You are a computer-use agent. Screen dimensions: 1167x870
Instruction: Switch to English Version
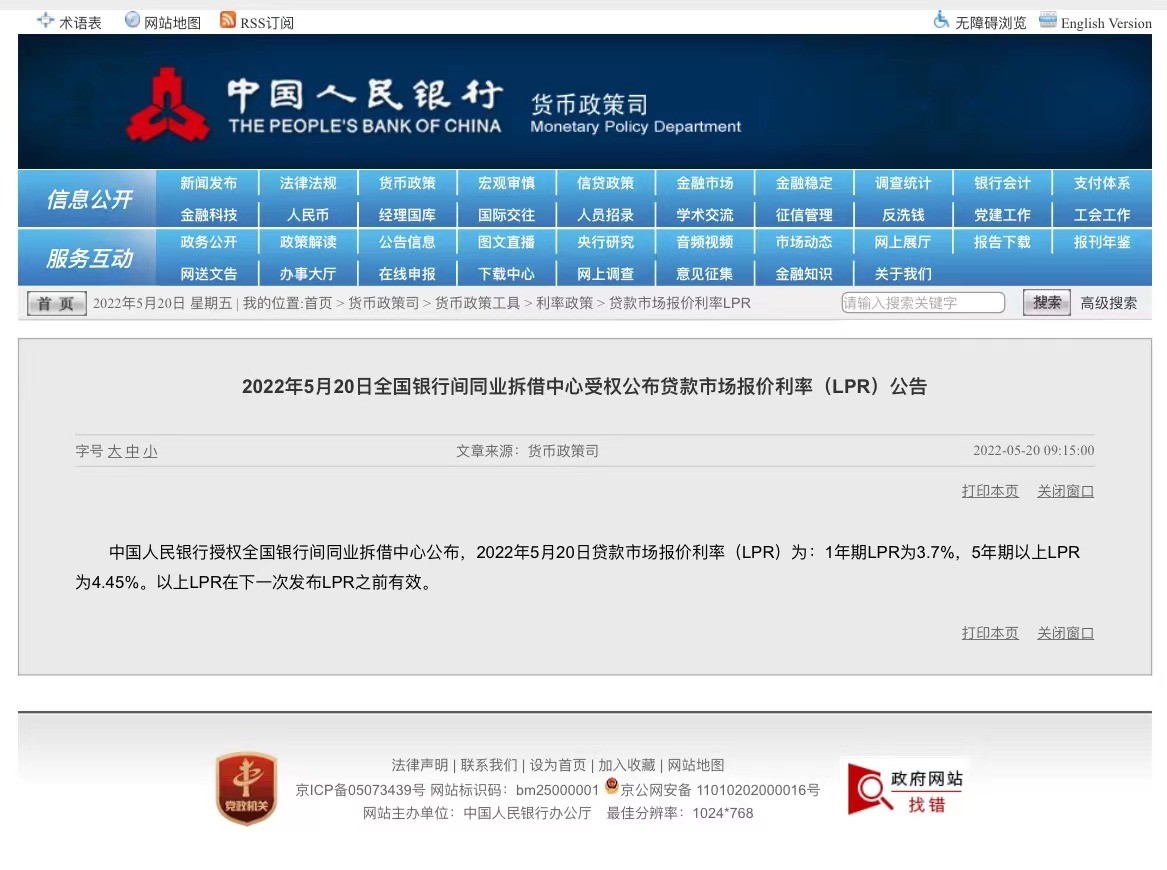[x=1106, y=23]
